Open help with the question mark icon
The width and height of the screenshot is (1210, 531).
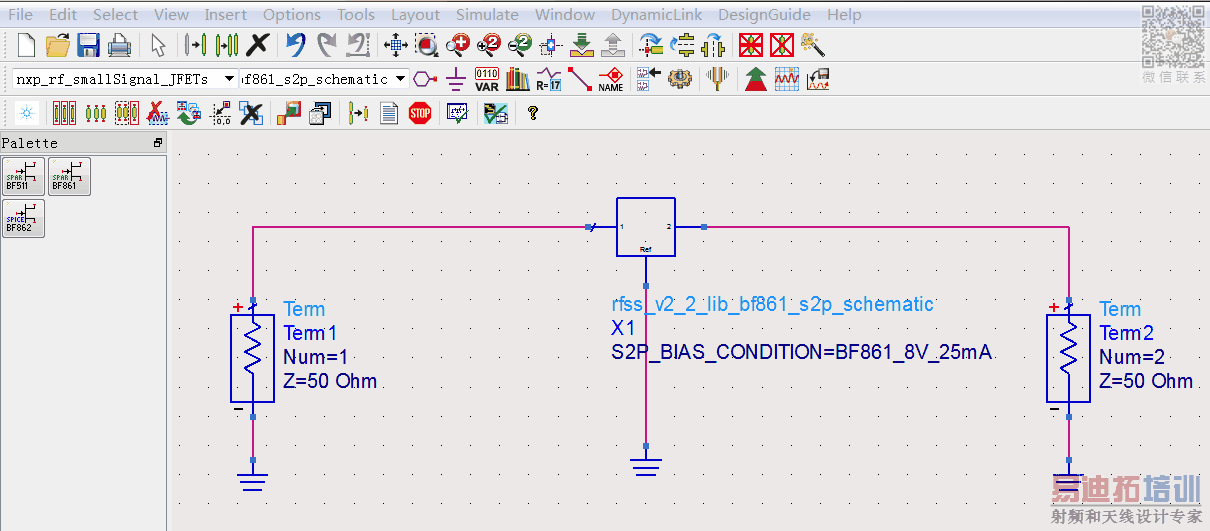[533, 113]
